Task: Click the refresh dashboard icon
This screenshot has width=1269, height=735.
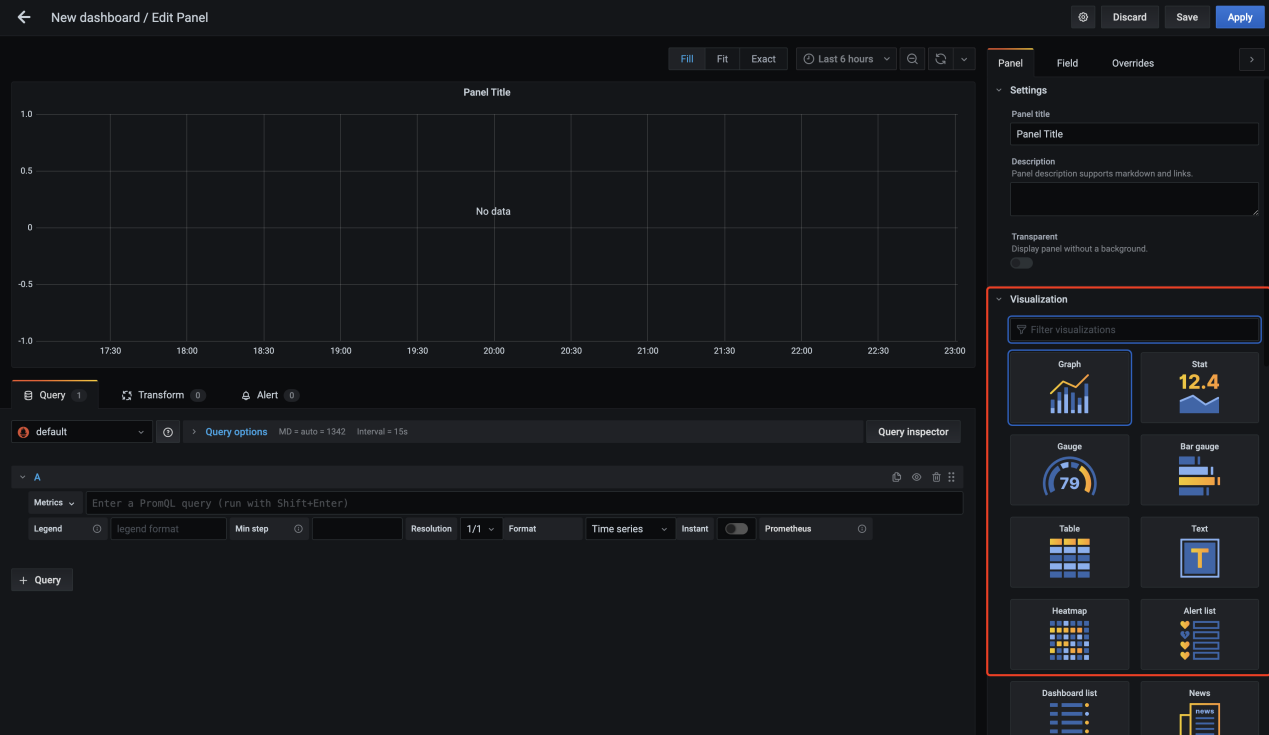Action: click(941, 59)
